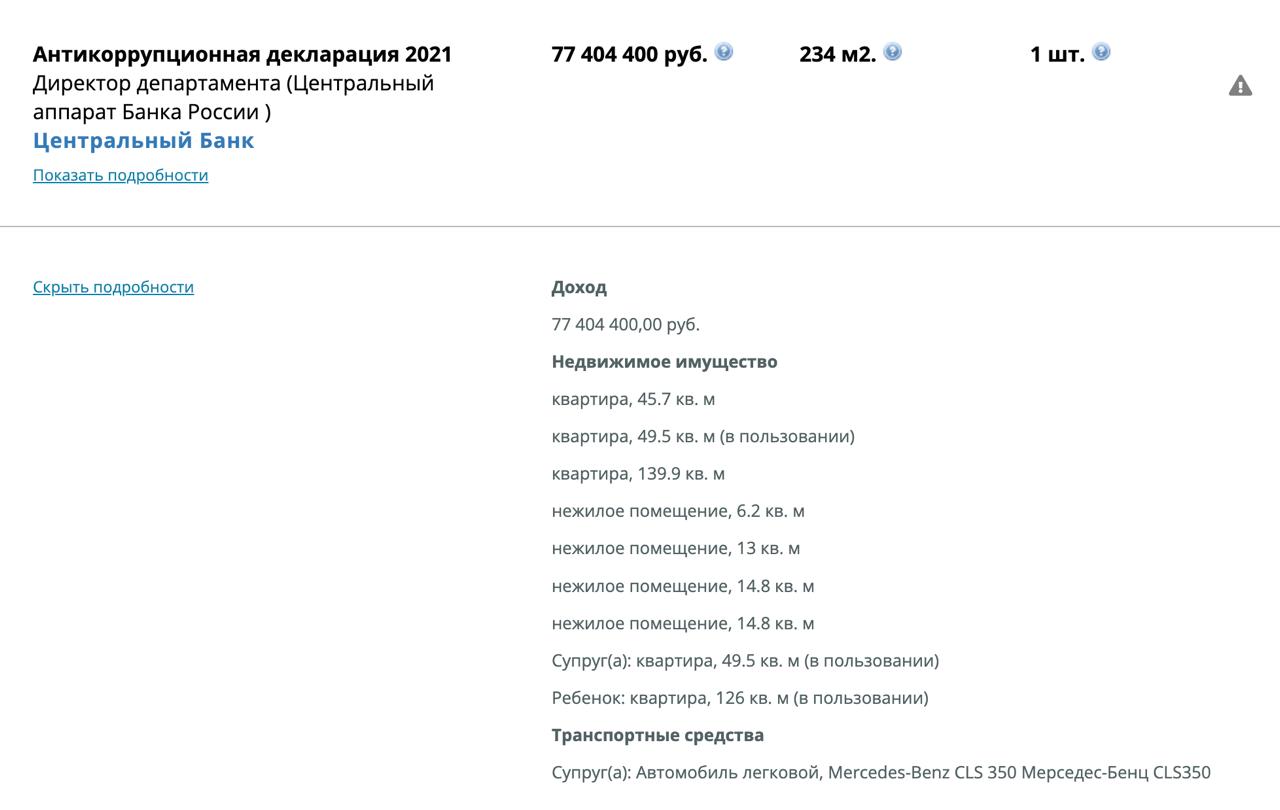Click the Mercedes-Benz CLS 350 vehicle entry

coord(881,772)
